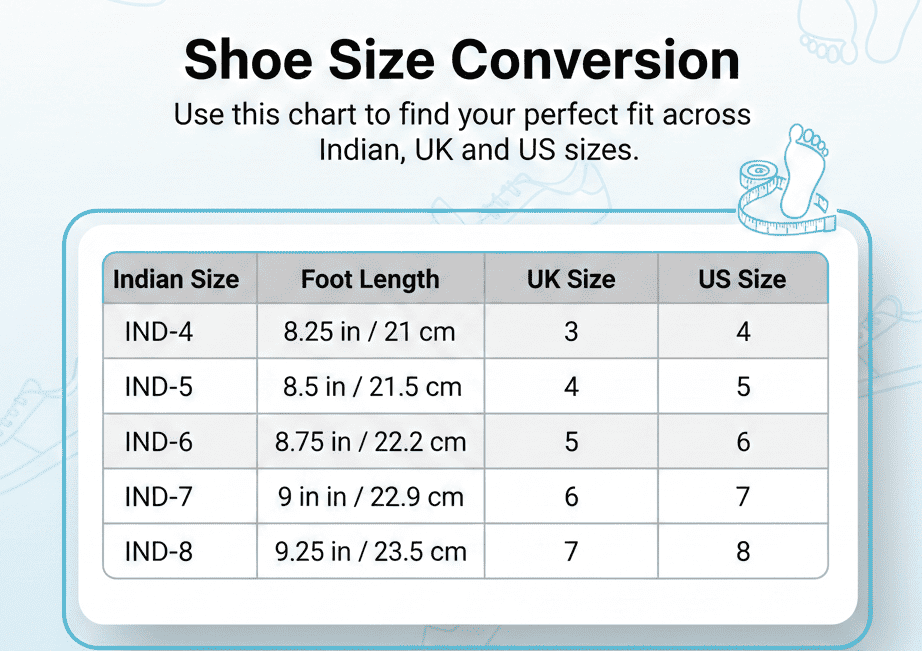The height and width of the screenshot is (651, 922).
Task: Select the 9.25 in / 23.5 cm cell
Action: pos(371,551)
